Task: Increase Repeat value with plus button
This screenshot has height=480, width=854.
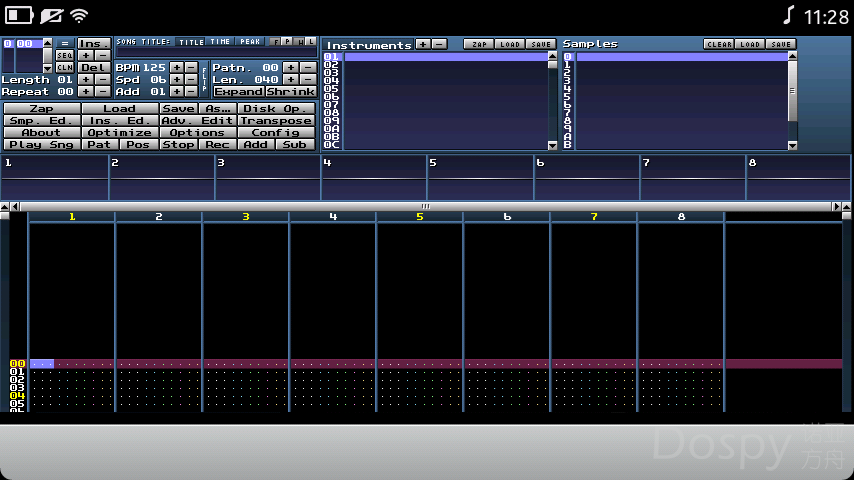Action: pos(86,92)
